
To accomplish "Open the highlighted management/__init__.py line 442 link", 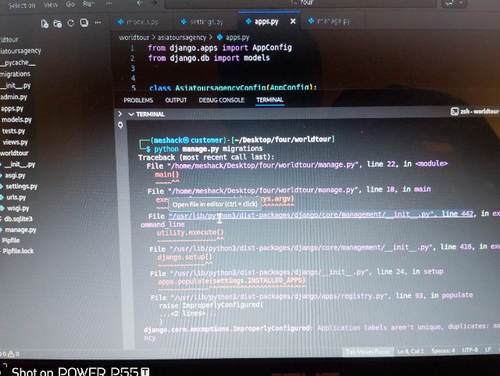I will pos(321,215).
